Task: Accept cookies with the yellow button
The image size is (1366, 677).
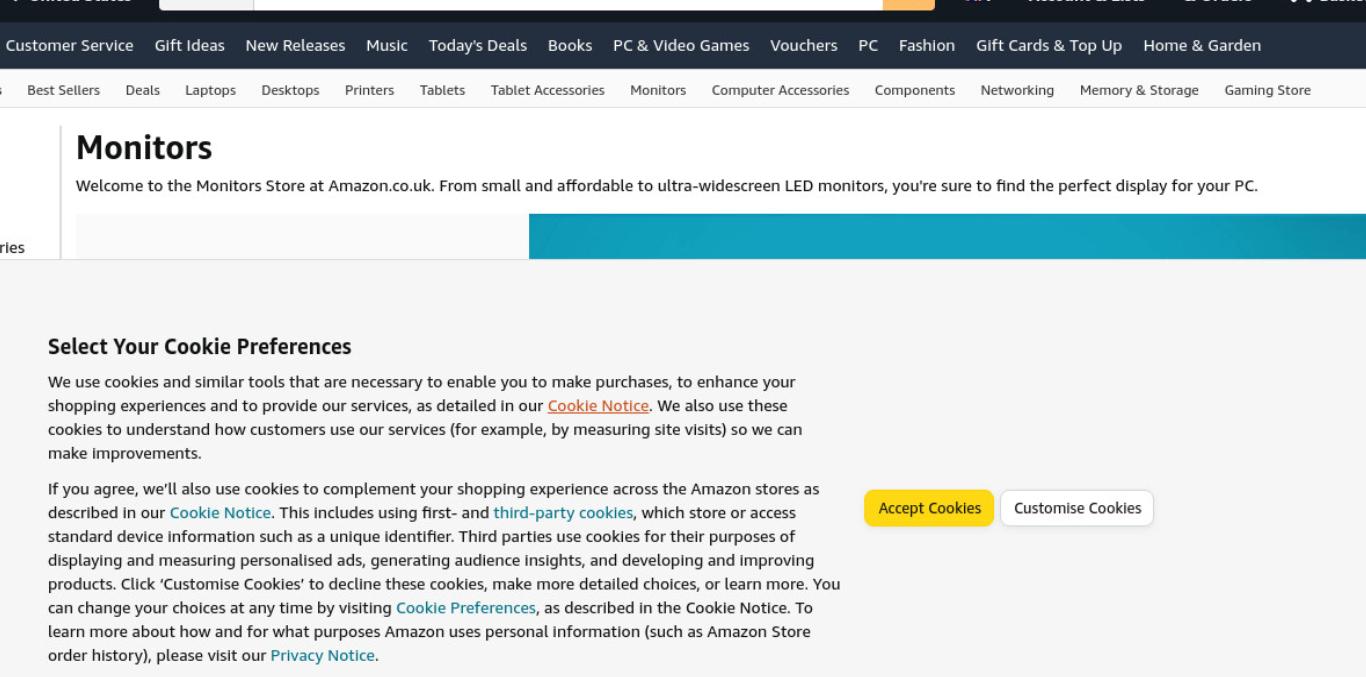Action: 929,508
